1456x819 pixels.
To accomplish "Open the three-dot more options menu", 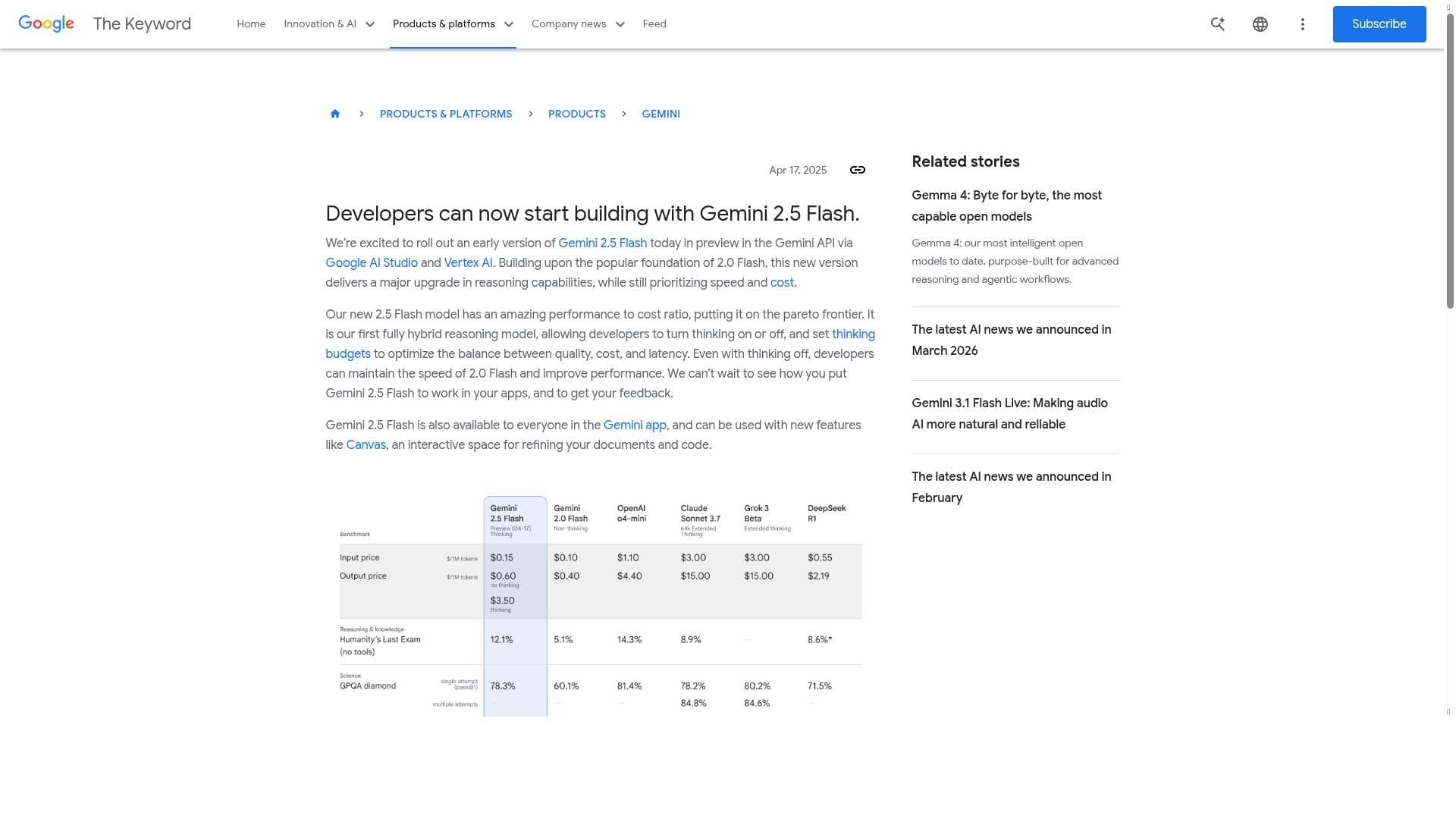I will (x=1303, y=24).
